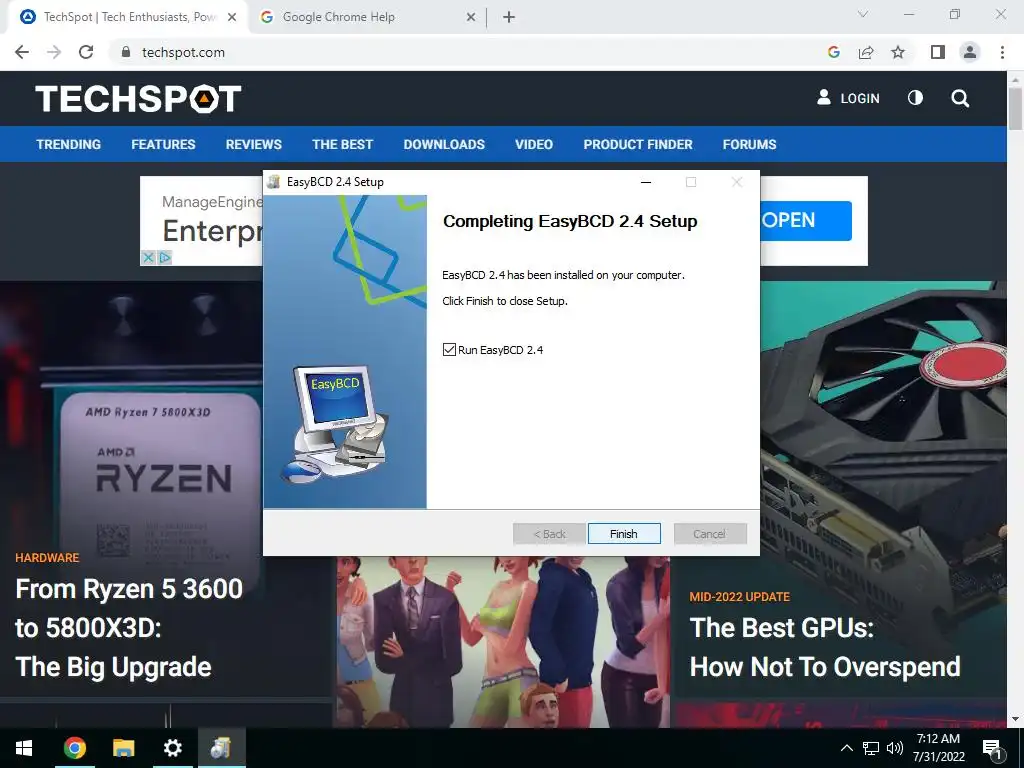Switch to the TechSpot tab
Screen dimensions: 1024x768
tap(129, 17)
